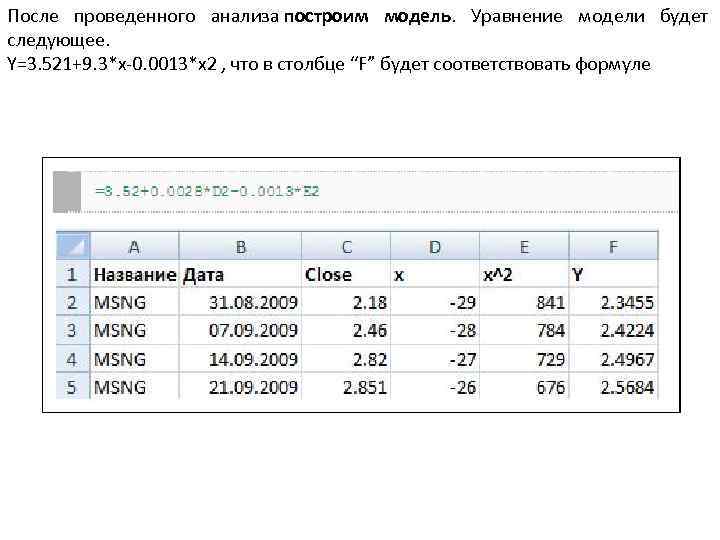This screenshot has height=540, width=720.
Task: Select row 2 header
Action: pos(73,302)
